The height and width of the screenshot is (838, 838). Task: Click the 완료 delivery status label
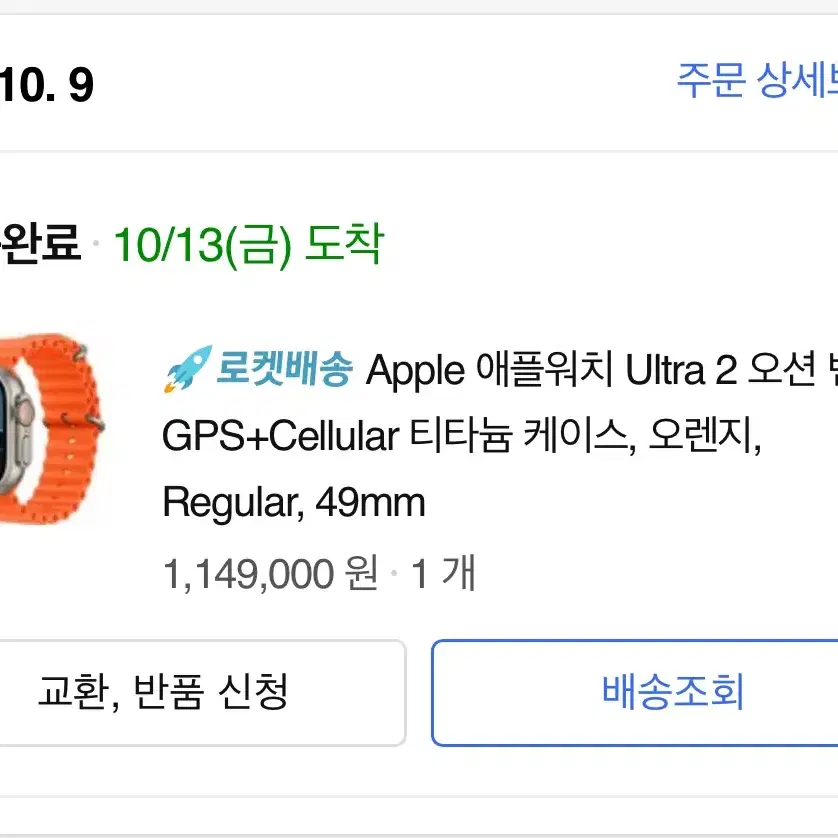41,243
